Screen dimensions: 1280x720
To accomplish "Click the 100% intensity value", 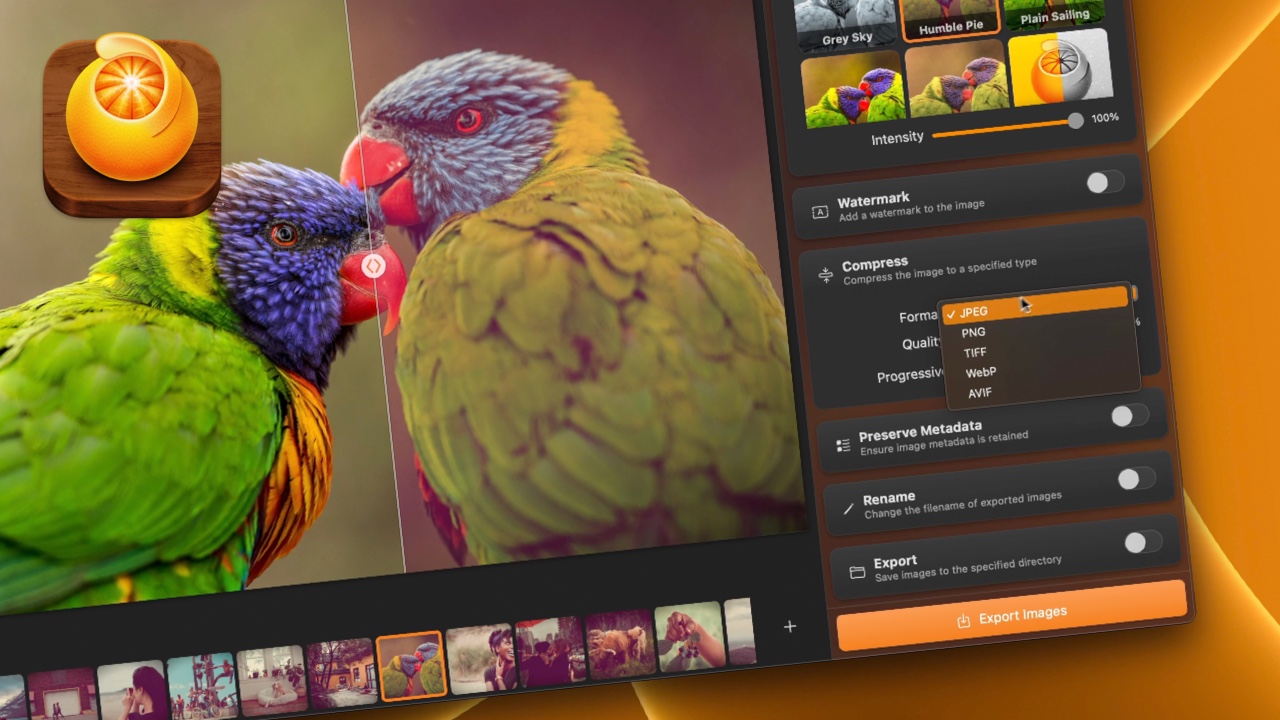I will pyautogui.click(x=1105, y=118).
